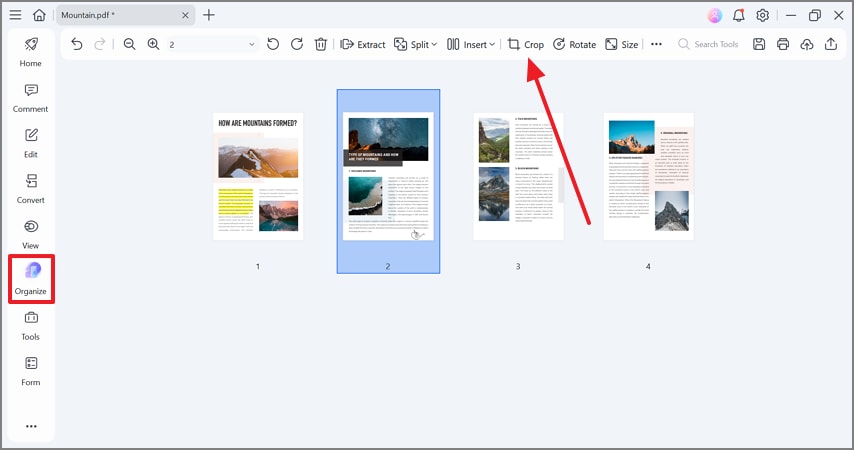Click the Search Tools field
Image resolution: width=854 pixels, height=450 pixels.
click(x=708, y=45)
